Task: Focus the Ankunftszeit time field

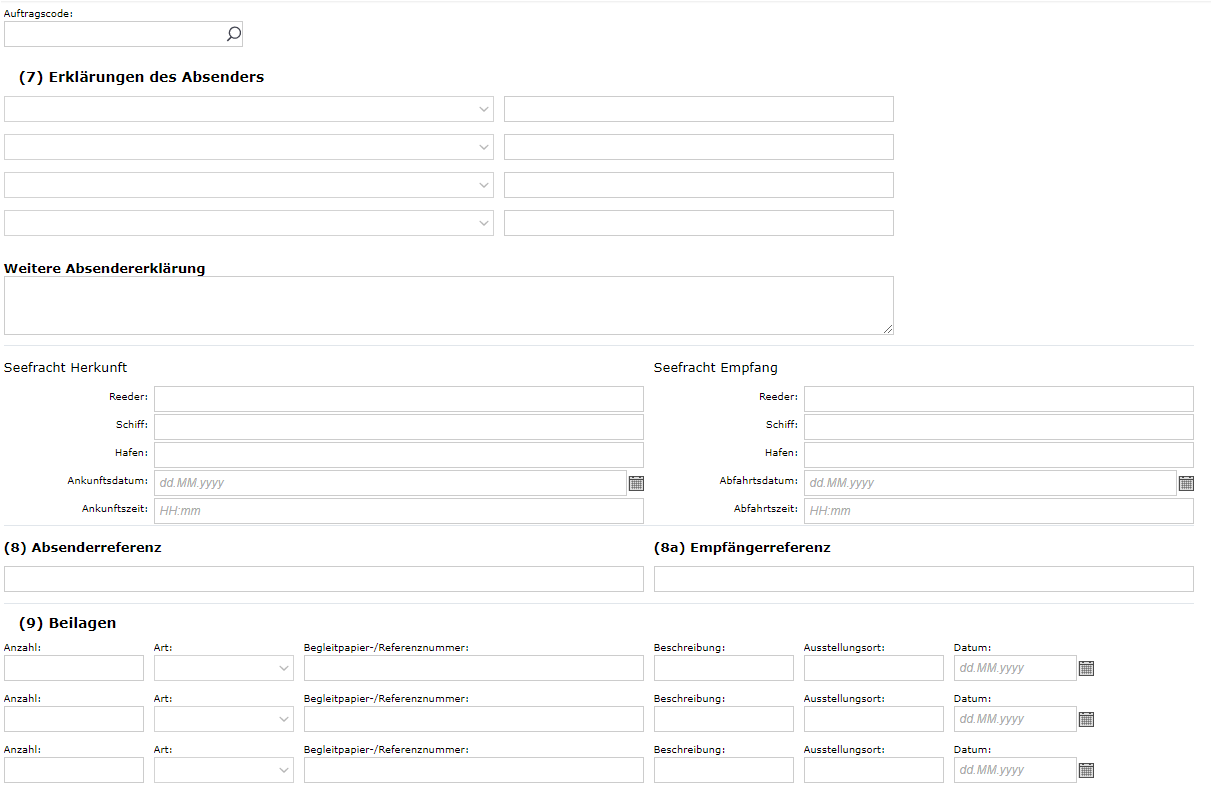Action: (x=399, y=511)
